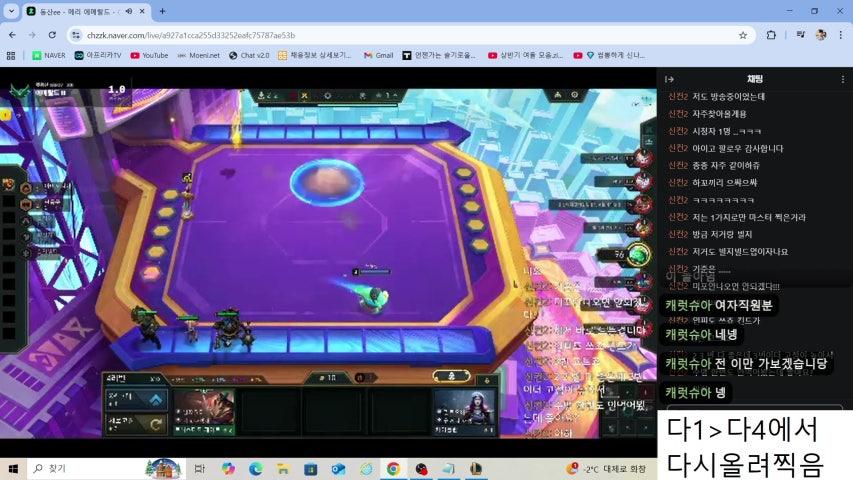Viewport: 853px width, 480px height.
Task: Click the taskbar 찾기 search box
Action: click(106, 469)
